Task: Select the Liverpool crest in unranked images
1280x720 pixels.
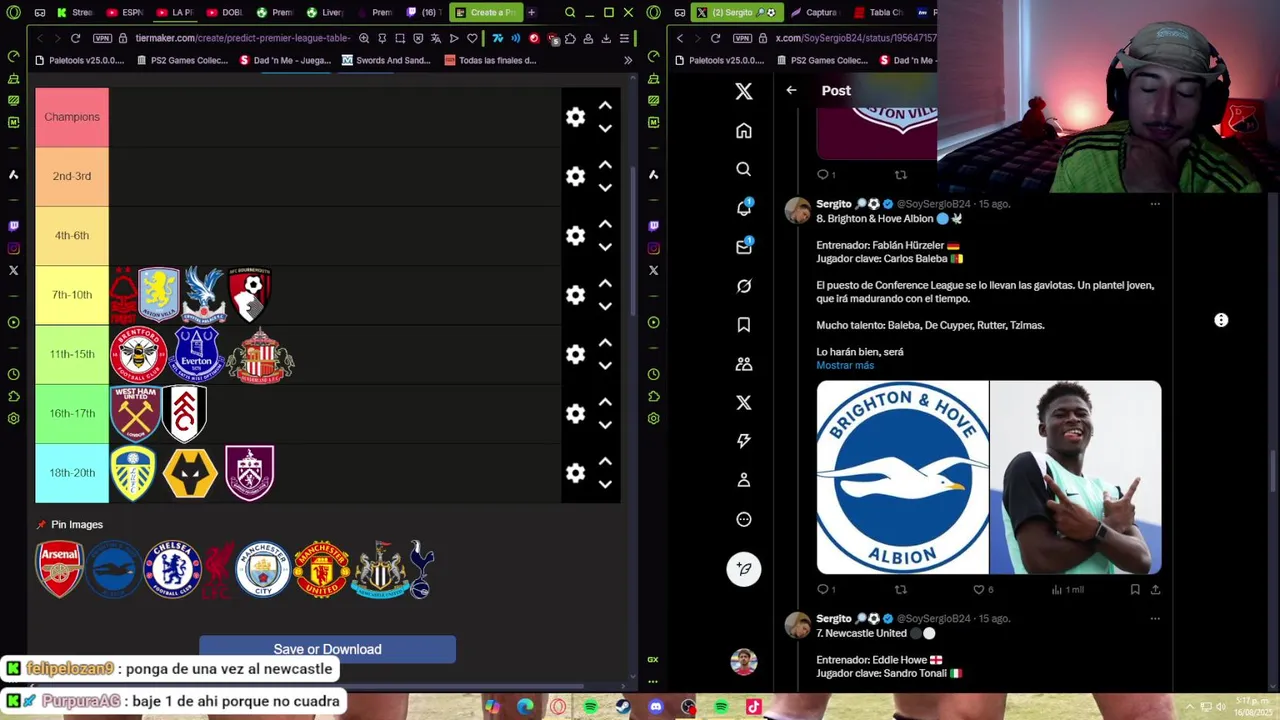Action: tap(218, 569)
